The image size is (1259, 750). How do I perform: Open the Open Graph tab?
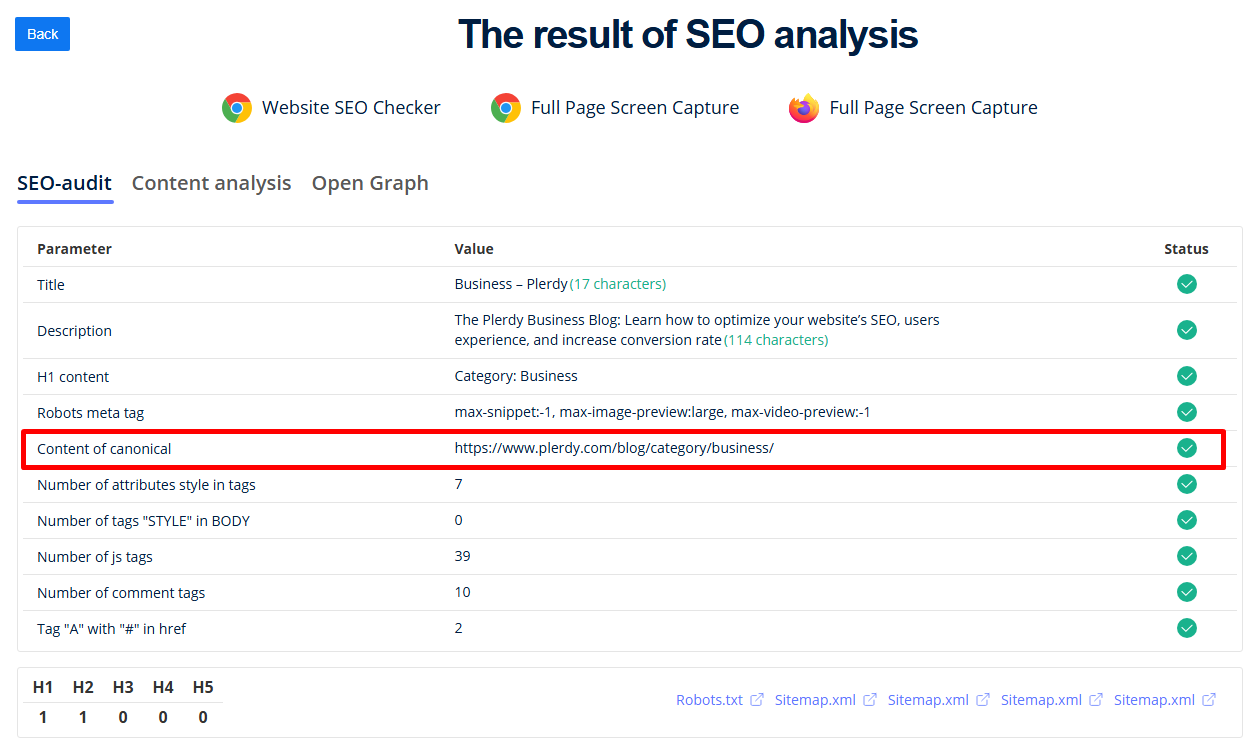[370, 183]
